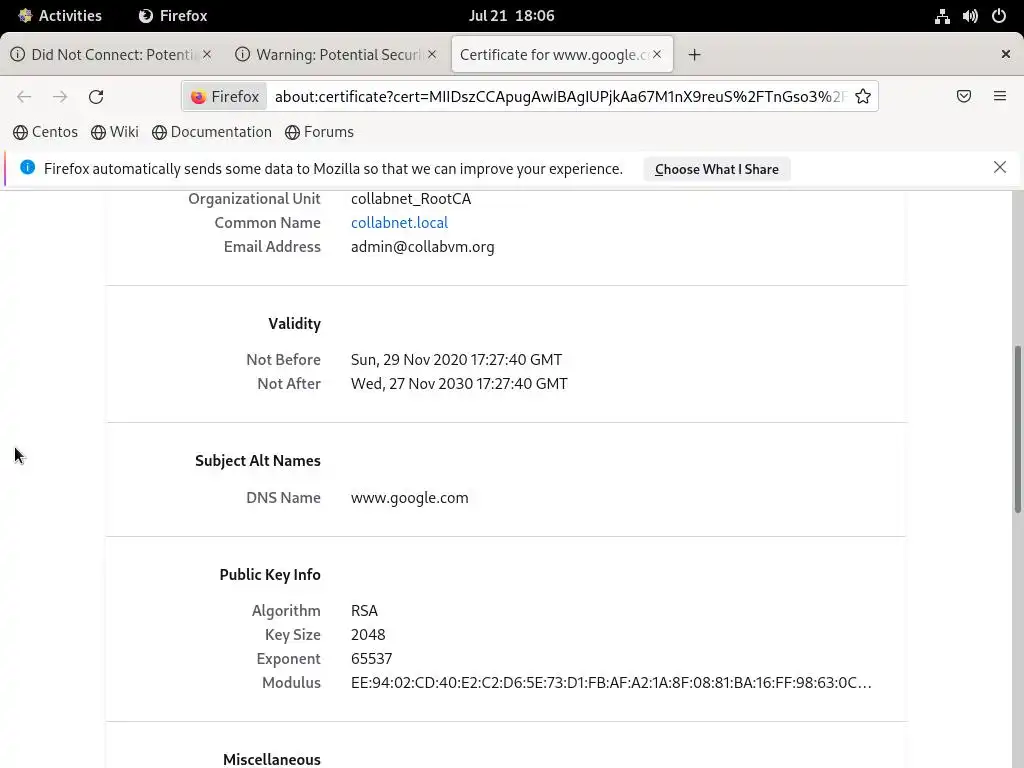
Task: Bookmark this page with the star icon
Action: pos(863,97)
